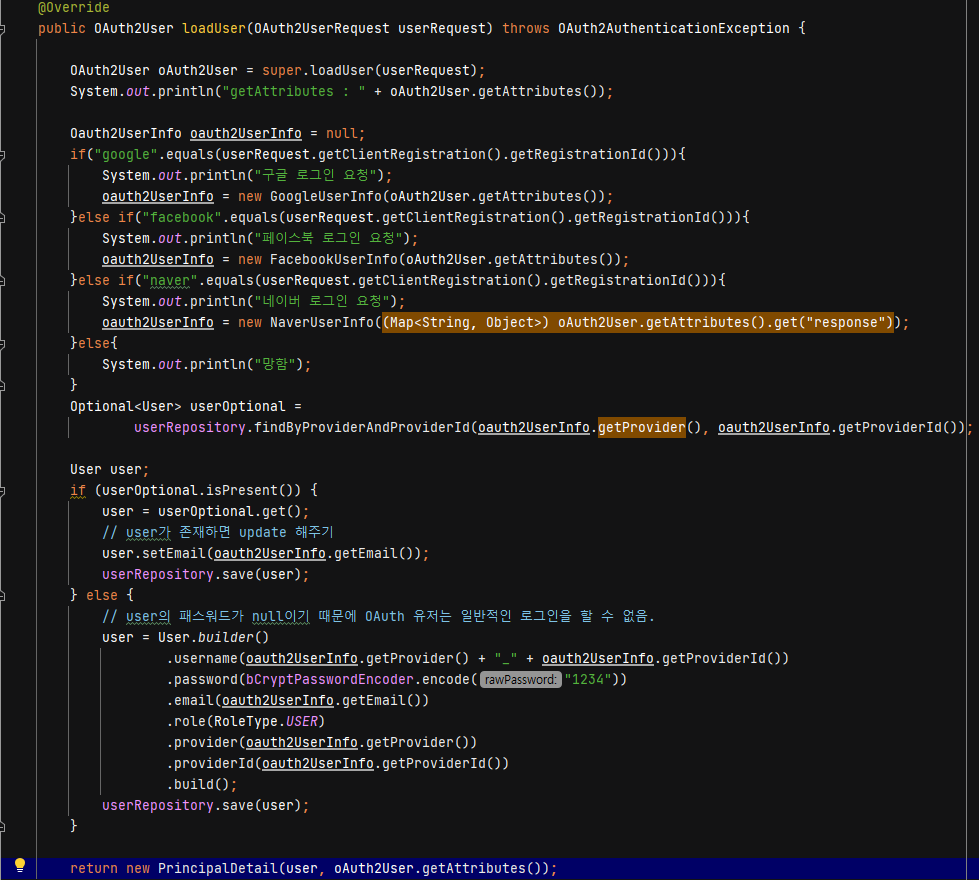The height and width of the screenshot is (880, 979).
Task: Click the NaverUserInfo constructor call
Action: 322,322
